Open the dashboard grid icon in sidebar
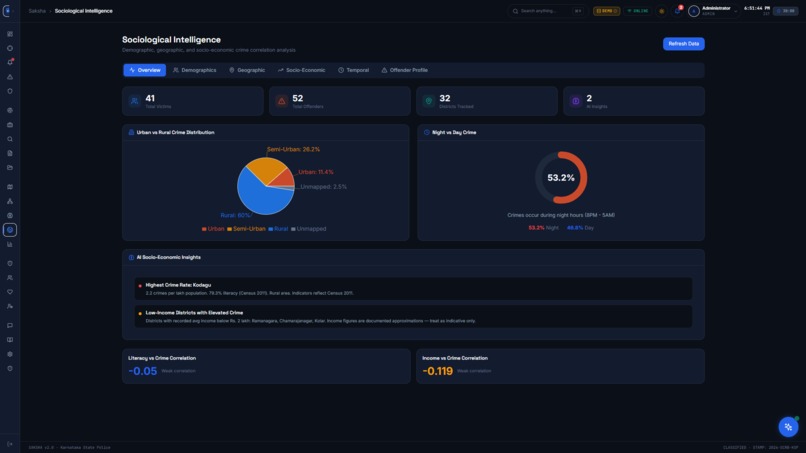The image size is (806, 453). 10,34
